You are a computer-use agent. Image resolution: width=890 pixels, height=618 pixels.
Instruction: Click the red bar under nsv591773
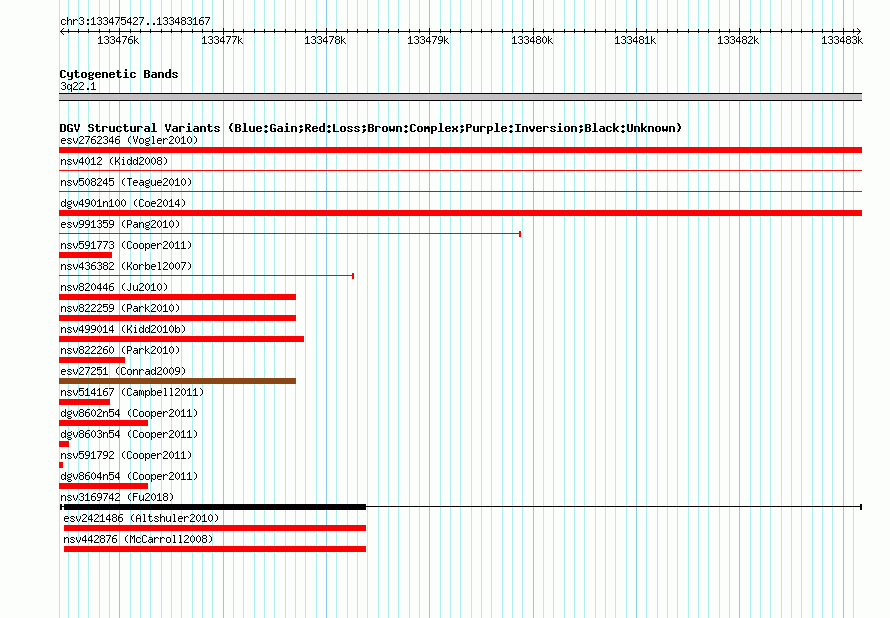(86, 255)
